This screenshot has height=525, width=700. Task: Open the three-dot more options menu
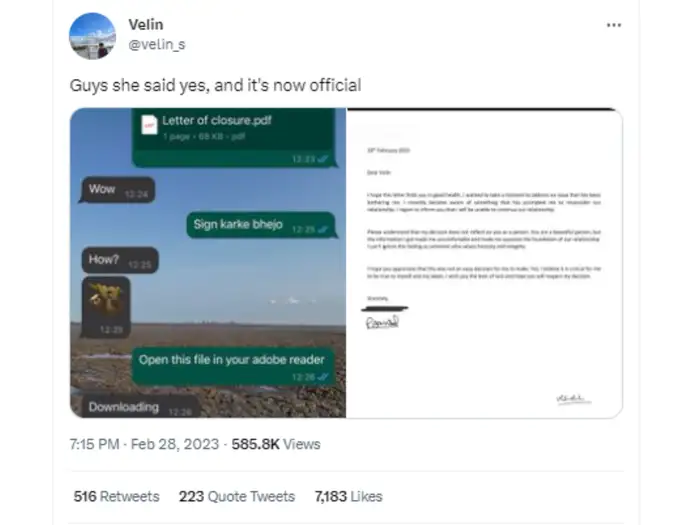pos(614,25)
